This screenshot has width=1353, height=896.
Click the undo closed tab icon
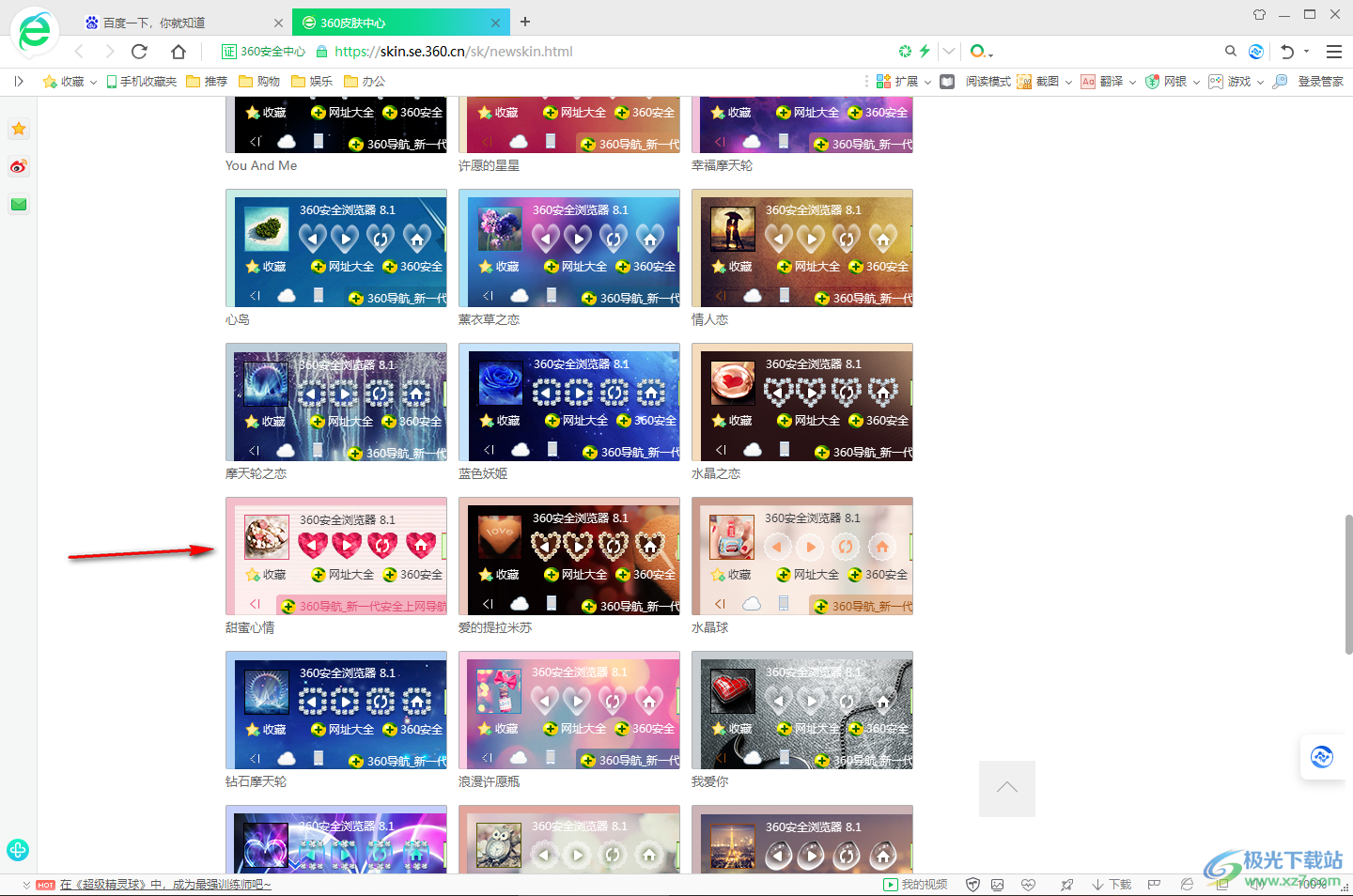tap(1287, 52)
